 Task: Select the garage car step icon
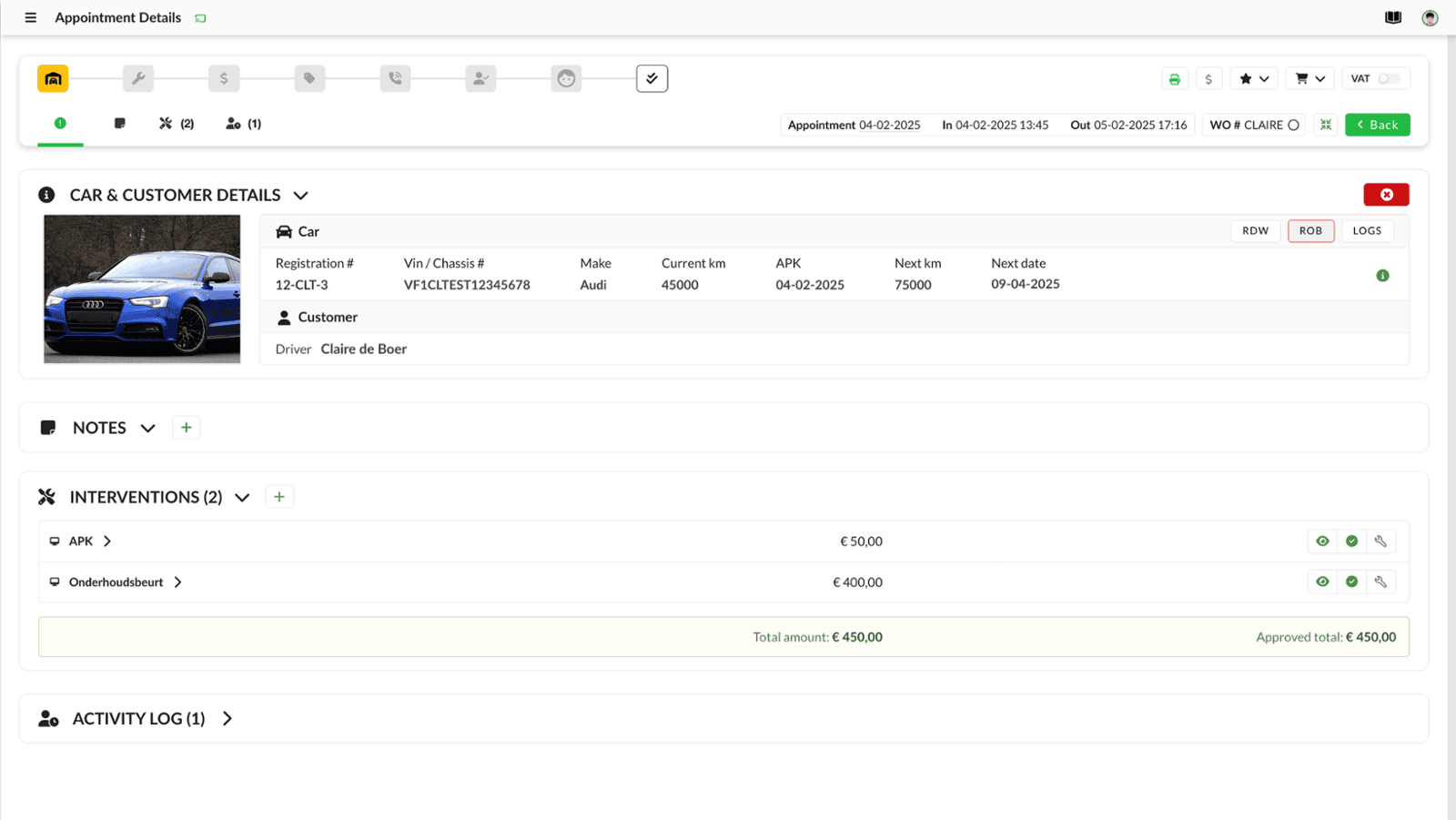(53, 78)
